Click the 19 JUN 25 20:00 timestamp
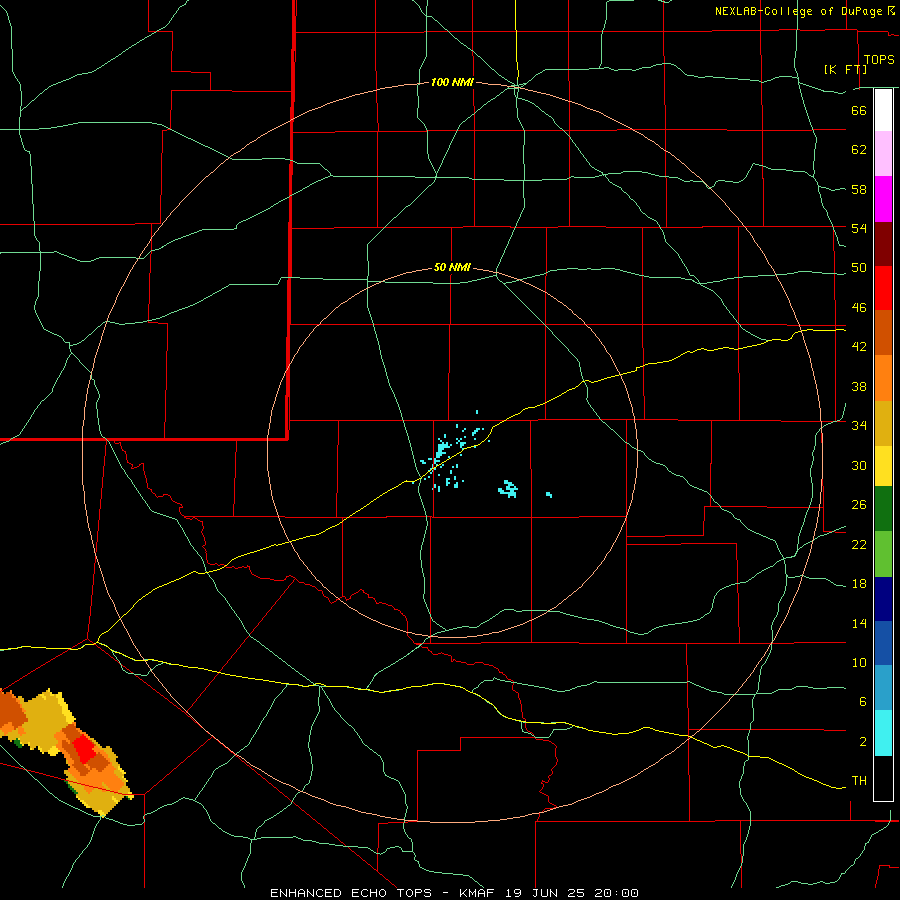The width and height of the screenshot is (900, 900). [x=572, y=893]
